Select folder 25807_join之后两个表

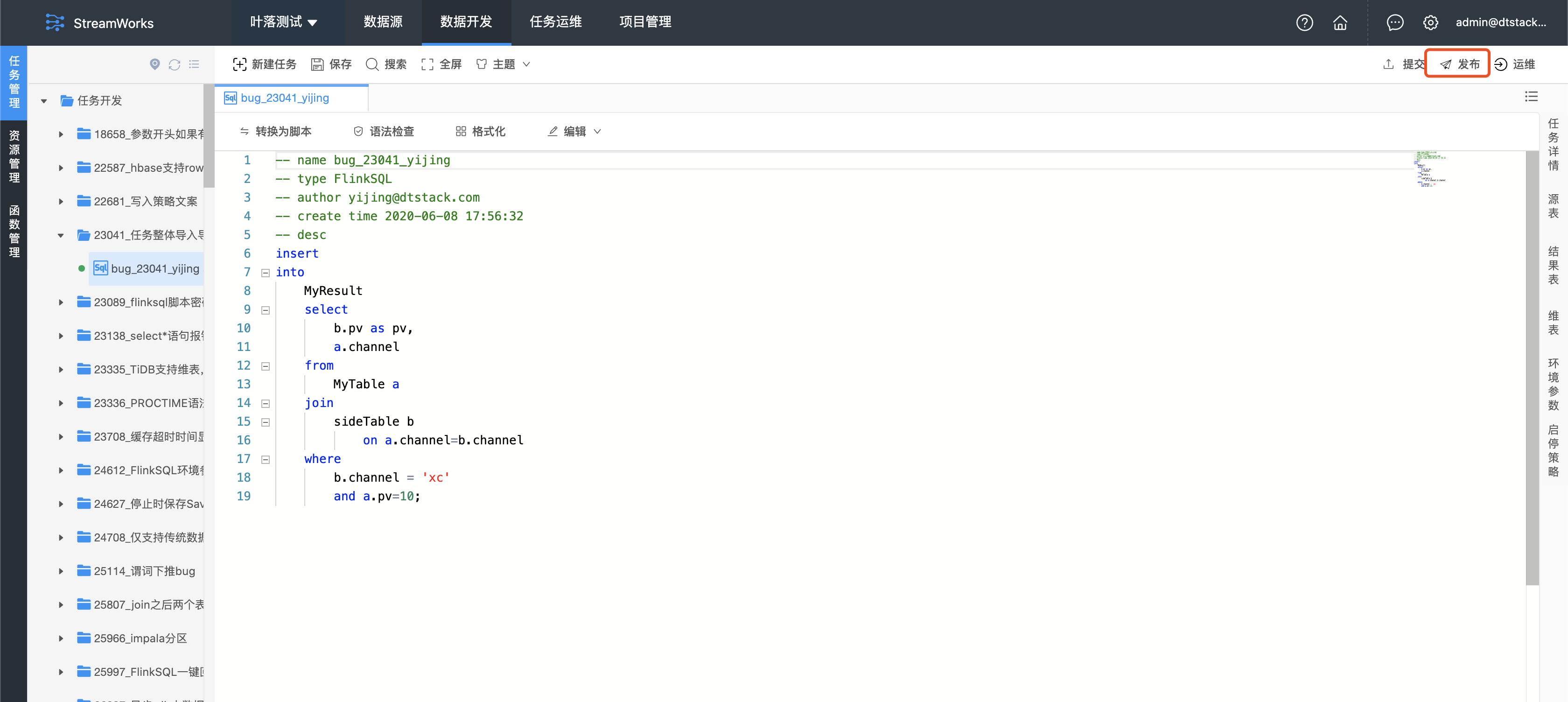[x=140, y=604]
